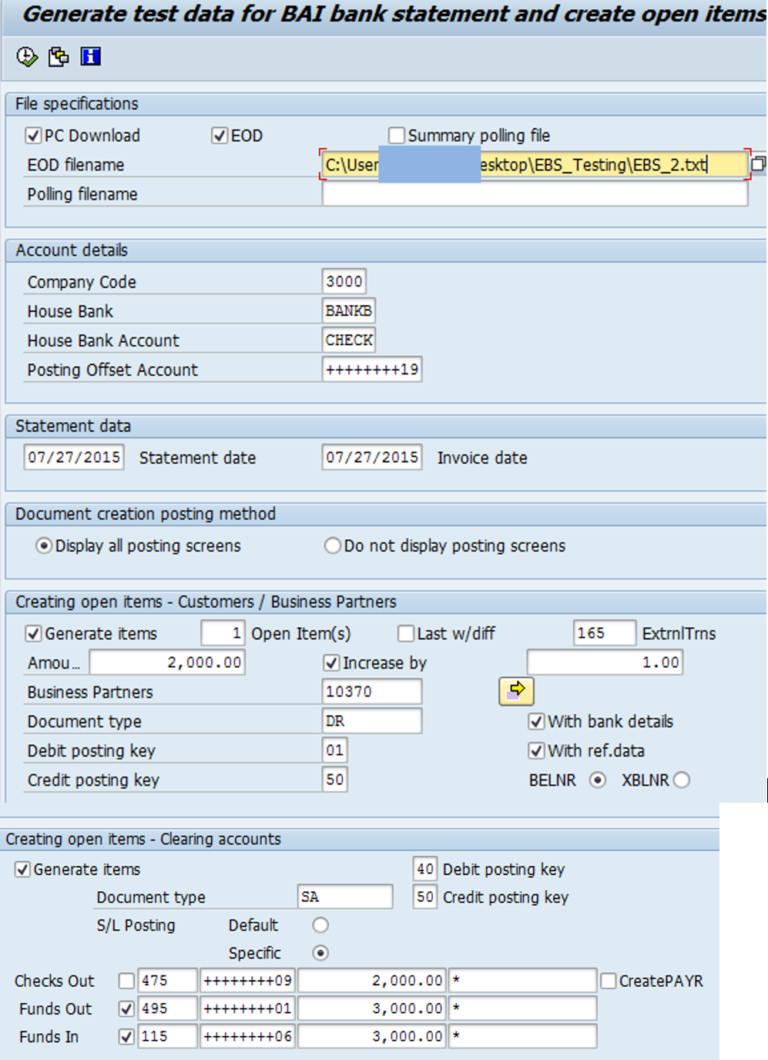Viewport: 768px width, 1060px height.
Task: Open file browse help for EOD filename
Action: (x=758, y=164)
